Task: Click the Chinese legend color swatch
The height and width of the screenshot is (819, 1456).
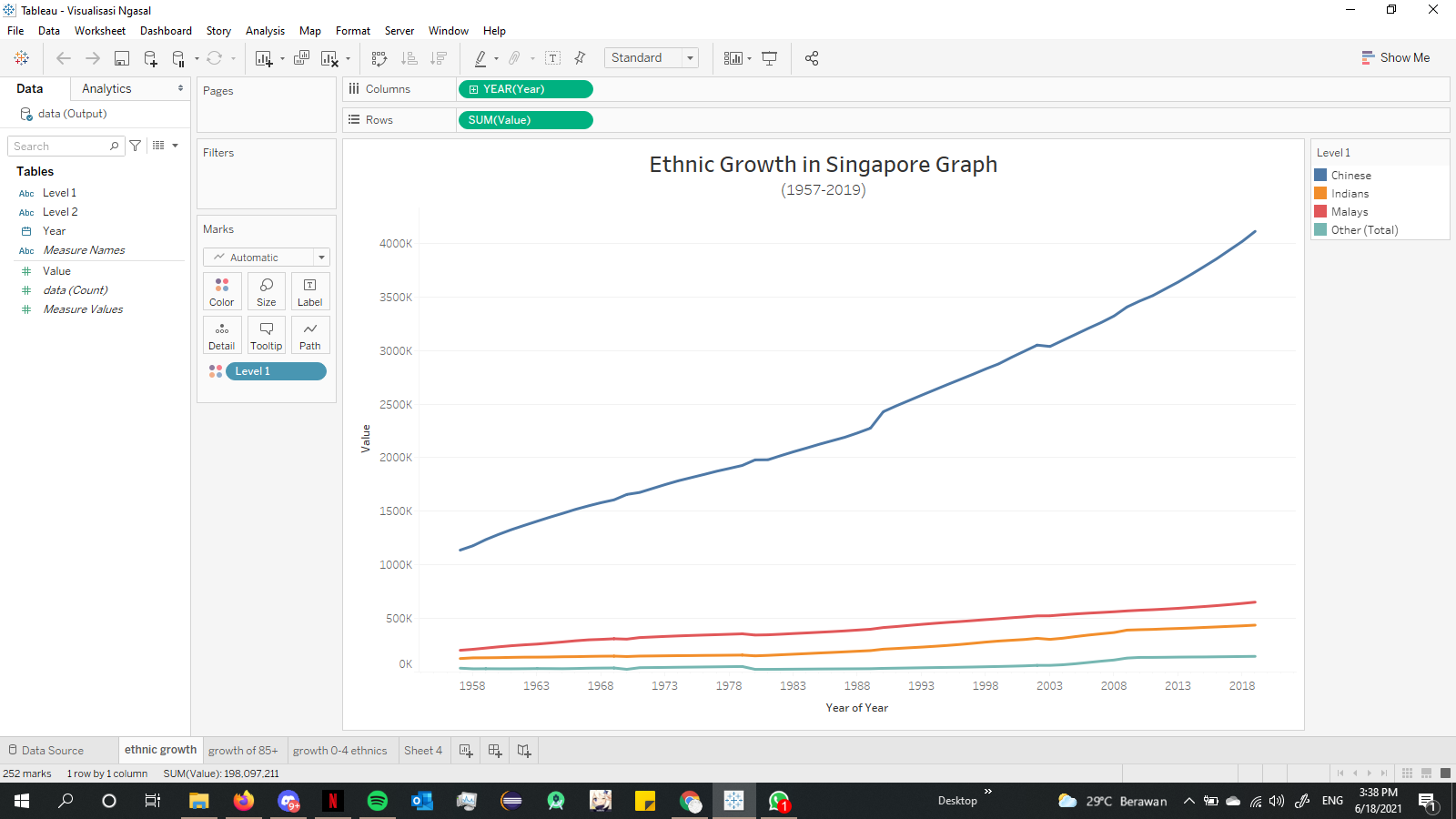Action: coord(1320,175)
